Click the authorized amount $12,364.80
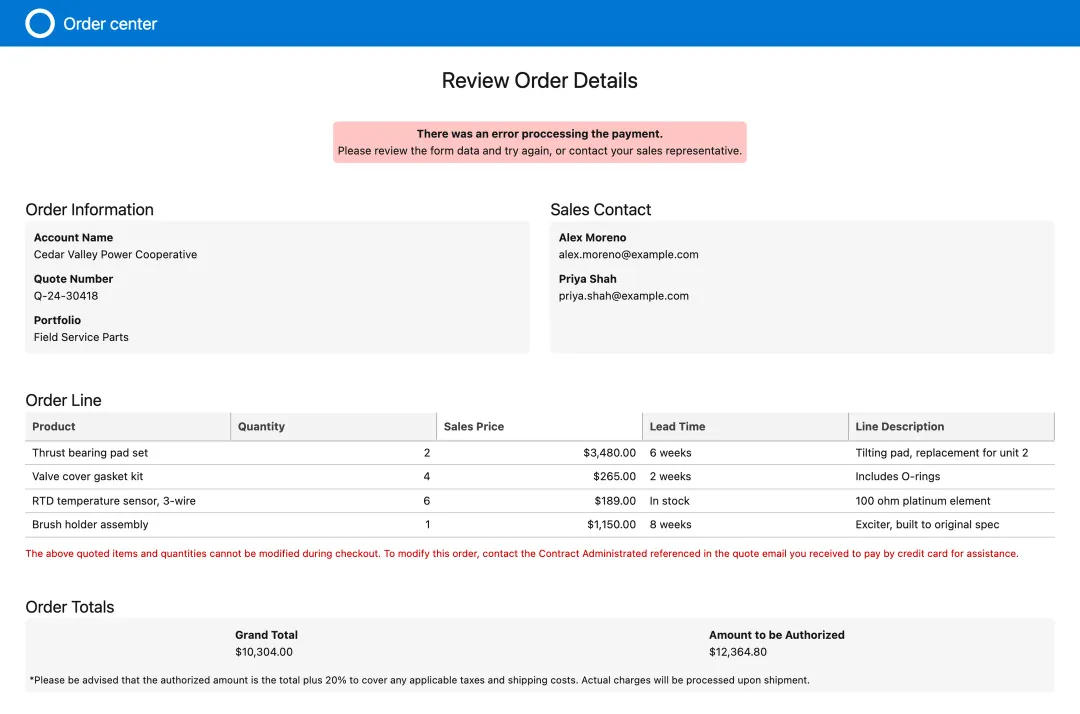This screenshot has height=714, width=1080. (x=738, y=652)
